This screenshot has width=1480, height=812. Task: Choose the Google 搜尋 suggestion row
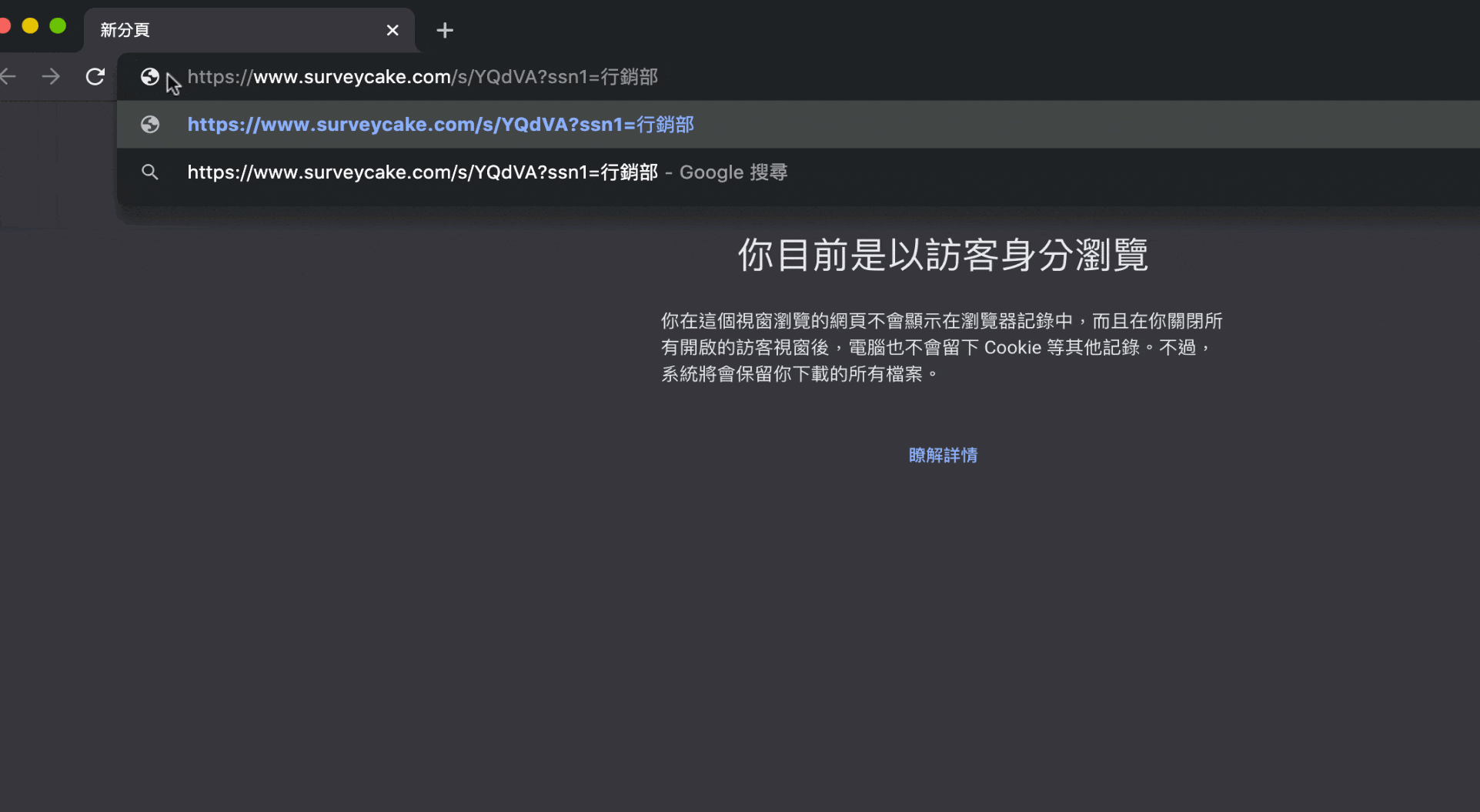(x=798, y=172)
